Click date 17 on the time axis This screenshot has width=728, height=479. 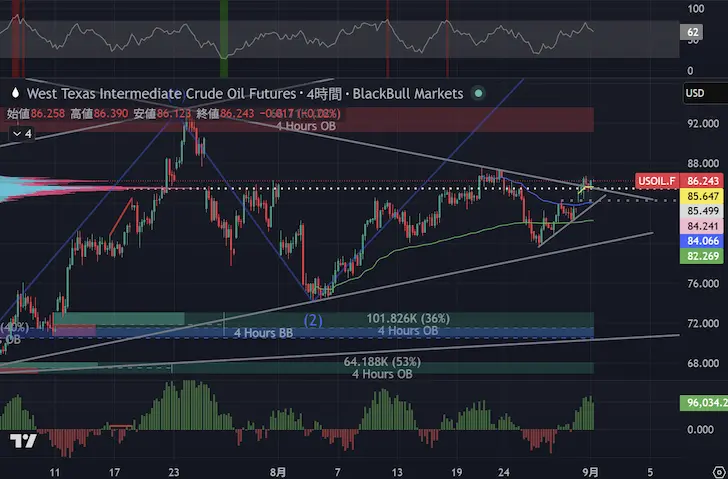coord(114,473)
